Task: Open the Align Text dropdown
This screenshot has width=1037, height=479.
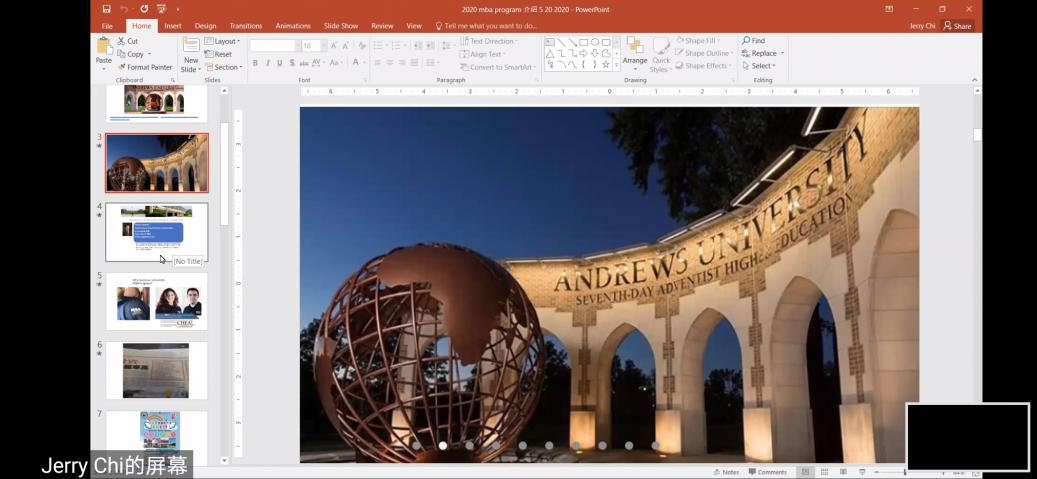Action: pyautogui.click(x=483, y=54)
